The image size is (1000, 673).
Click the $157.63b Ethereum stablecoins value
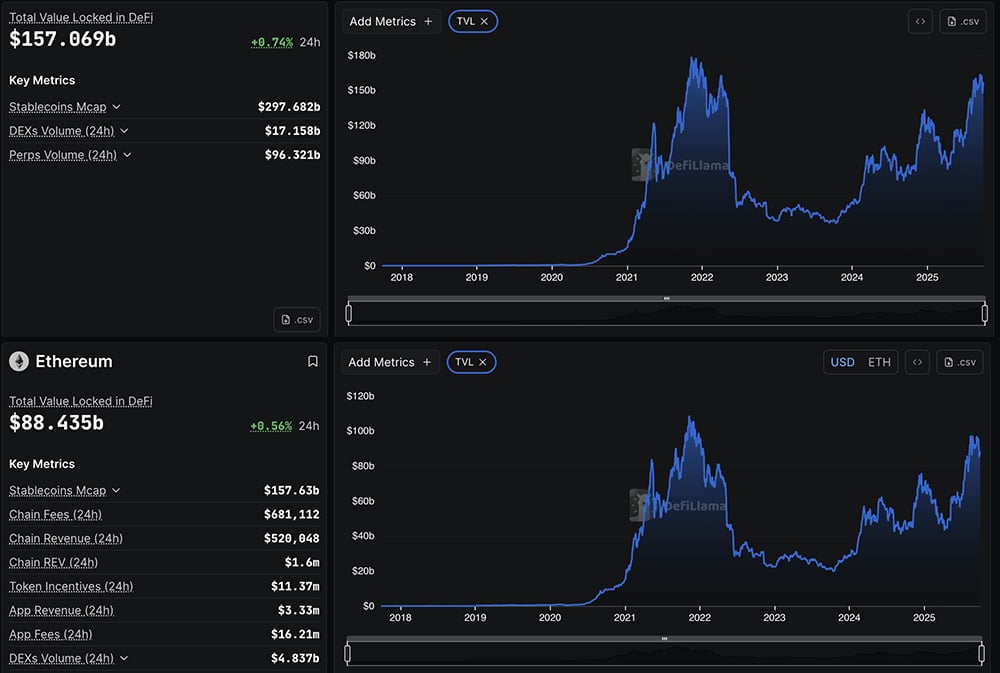click(291, 490)
